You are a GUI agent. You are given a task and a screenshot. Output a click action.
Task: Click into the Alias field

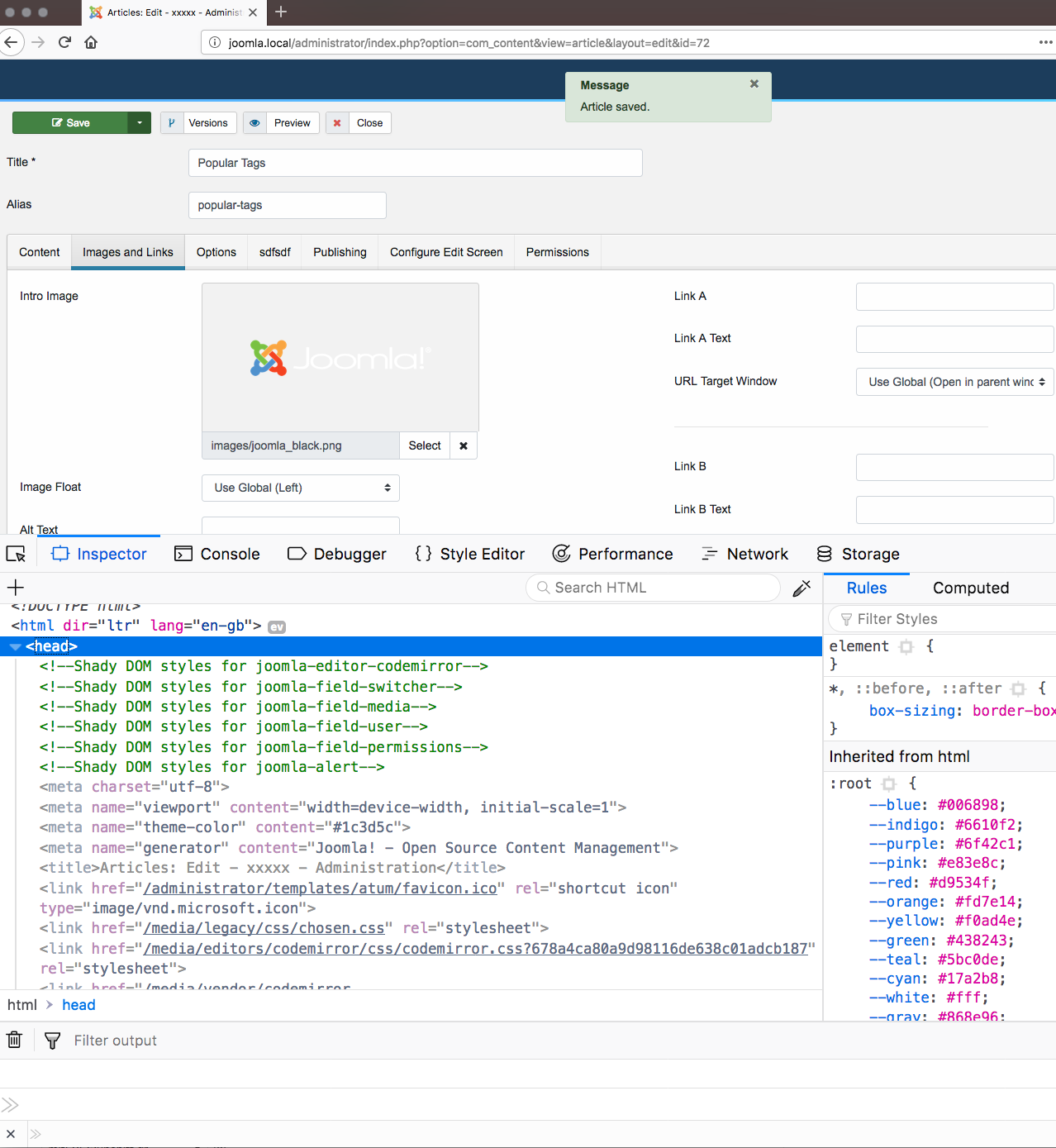[288, 205]
